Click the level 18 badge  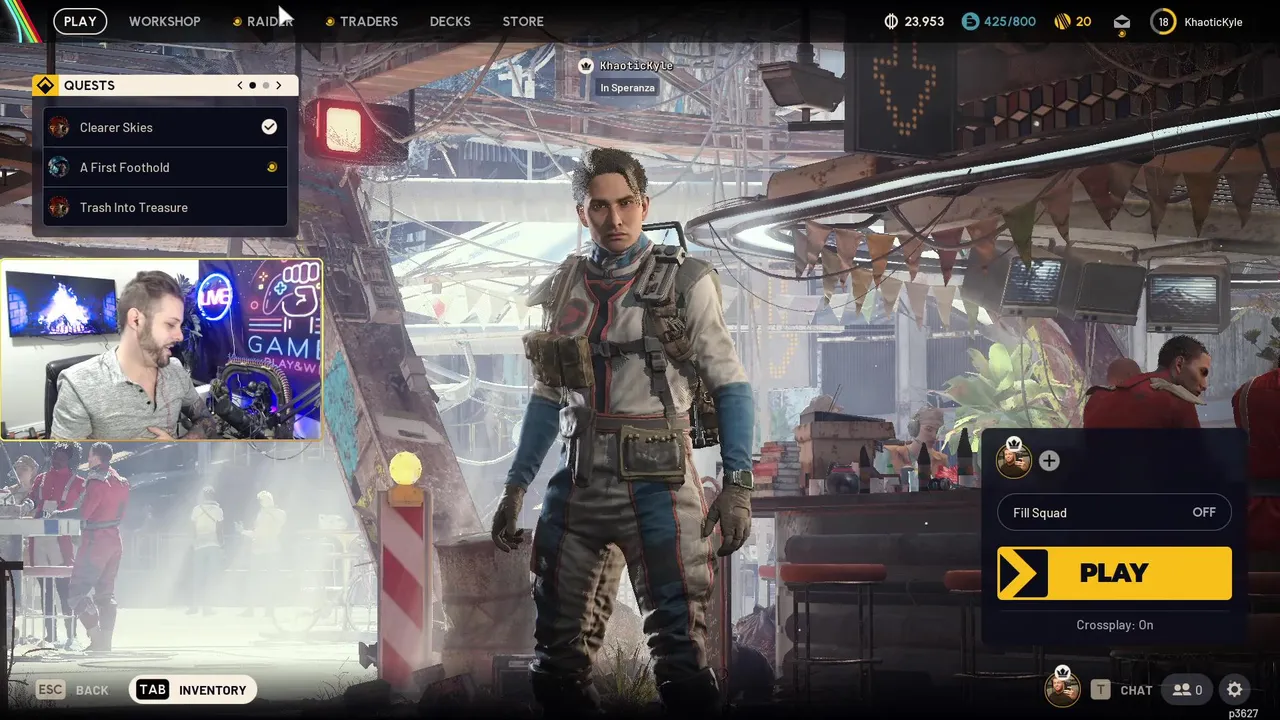(x=1163, y=21)
